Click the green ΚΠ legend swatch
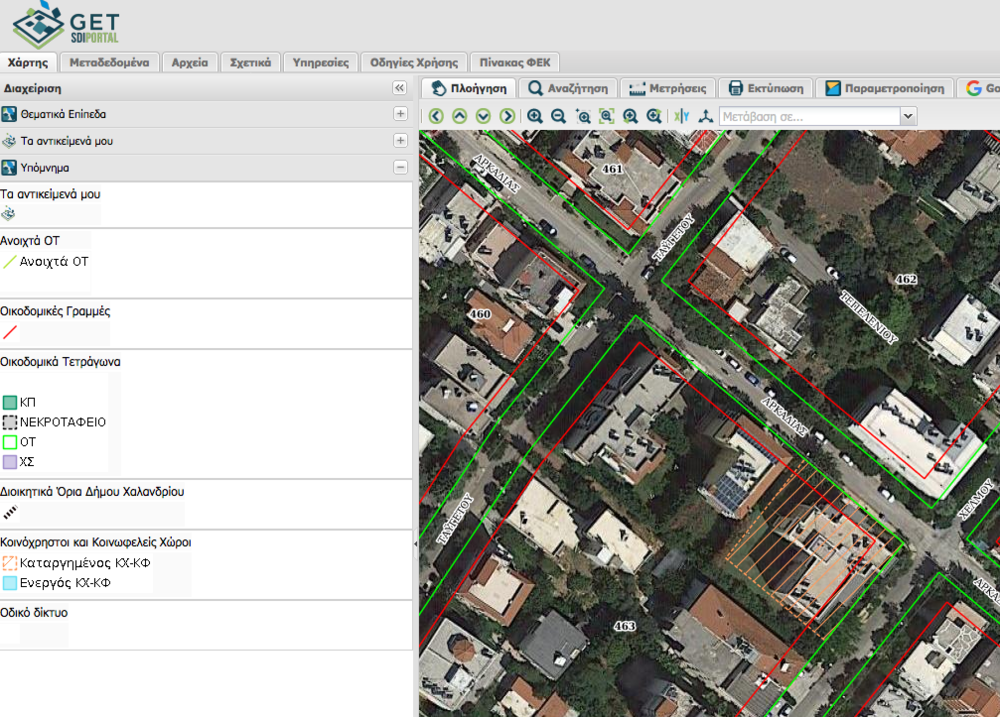 [x=10, y=402]
